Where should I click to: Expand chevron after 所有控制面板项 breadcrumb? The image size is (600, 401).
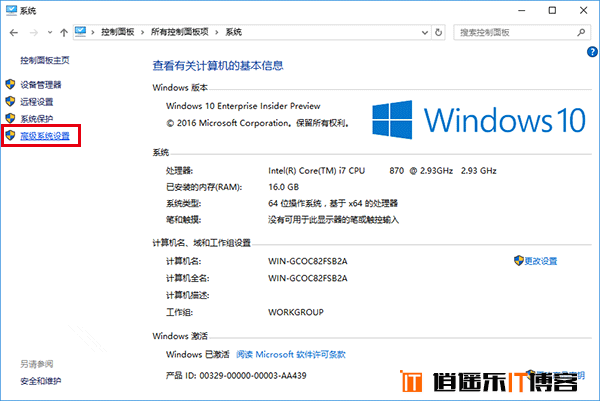[x=217, y=33]
